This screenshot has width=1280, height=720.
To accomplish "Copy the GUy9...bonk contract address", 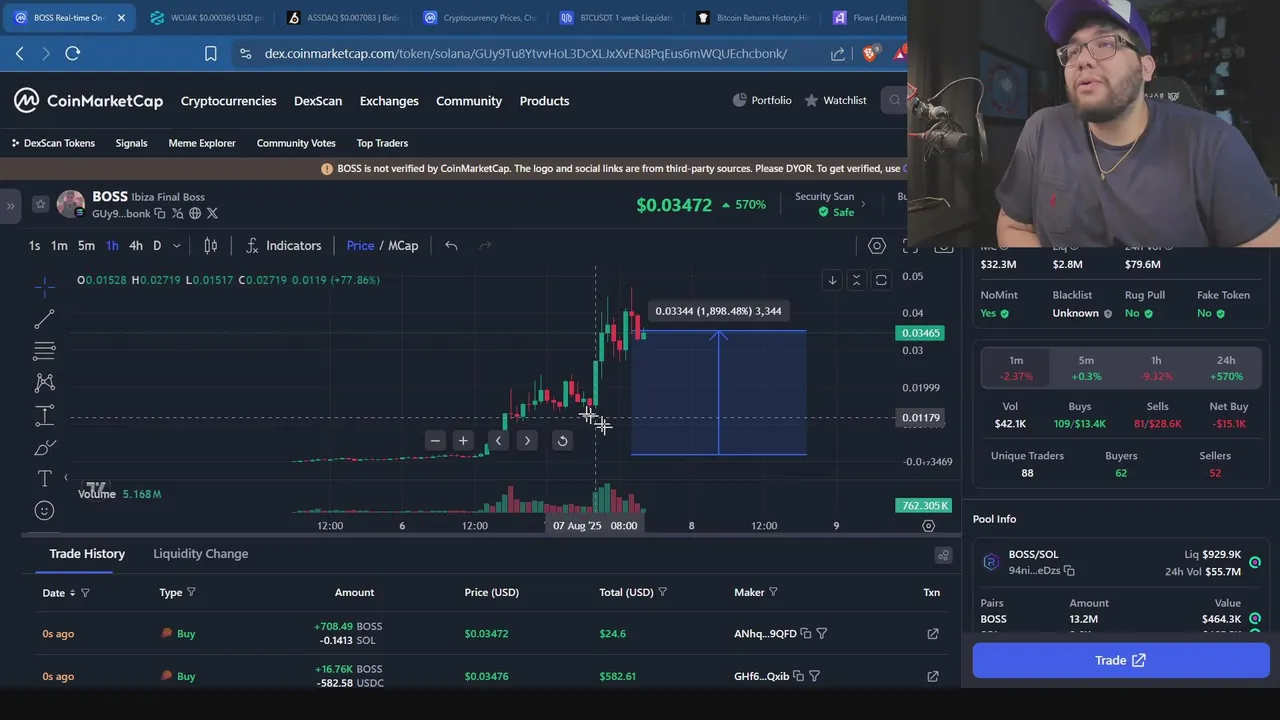I will (x=159, y=213).
